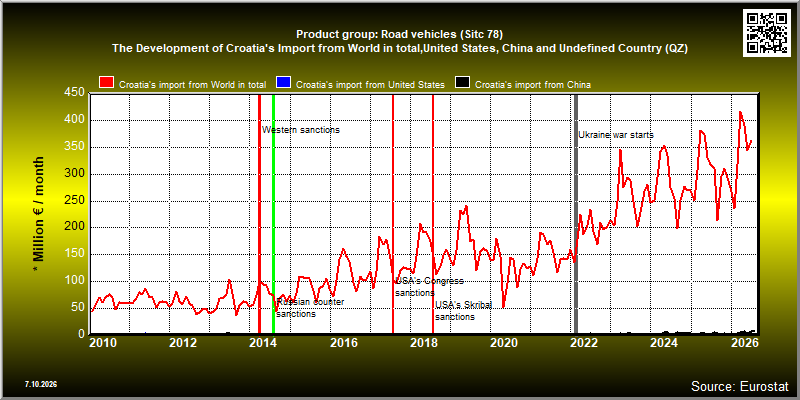This screenshot has width=800, height=400.
Task: Click the "Western sanctions" annotation
Action: click(301, 130)
